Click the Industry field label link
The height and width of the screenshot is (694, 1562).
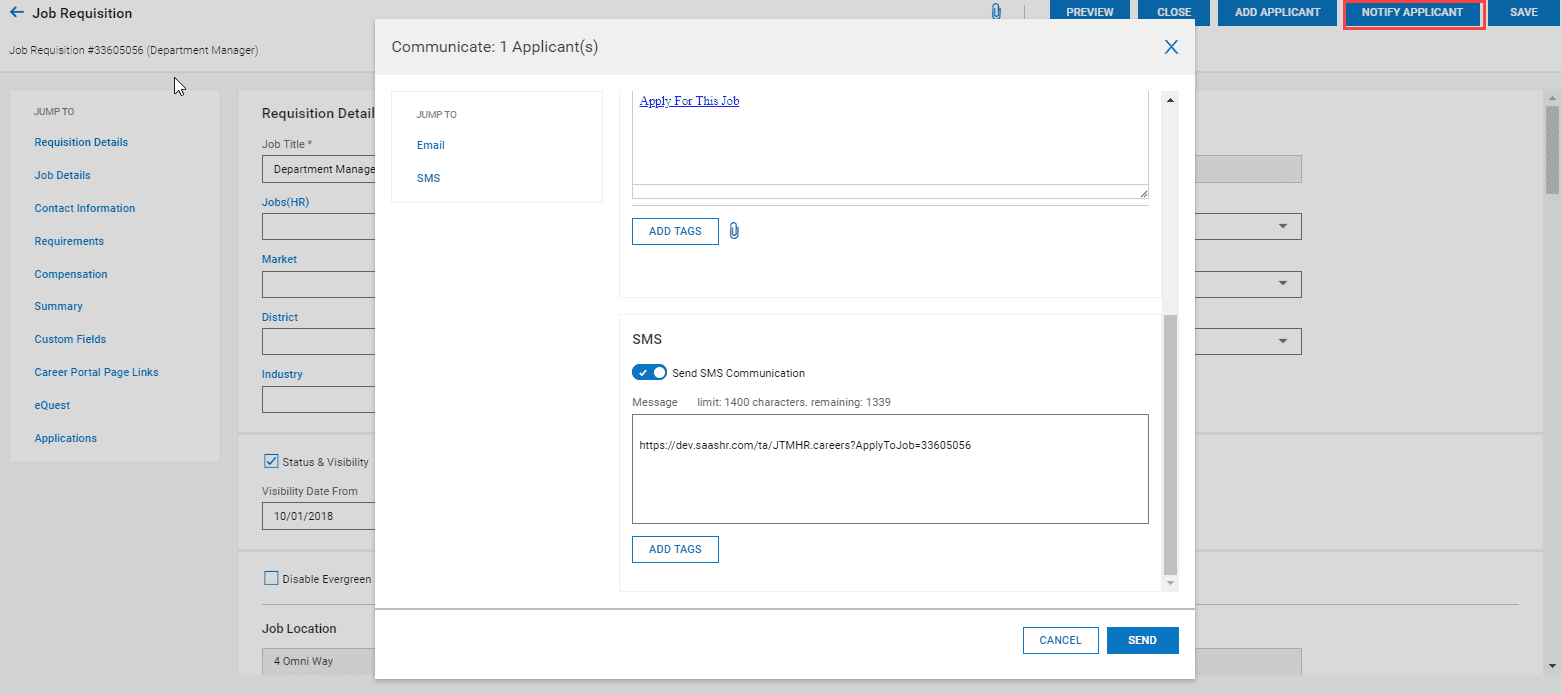point(282,374)
